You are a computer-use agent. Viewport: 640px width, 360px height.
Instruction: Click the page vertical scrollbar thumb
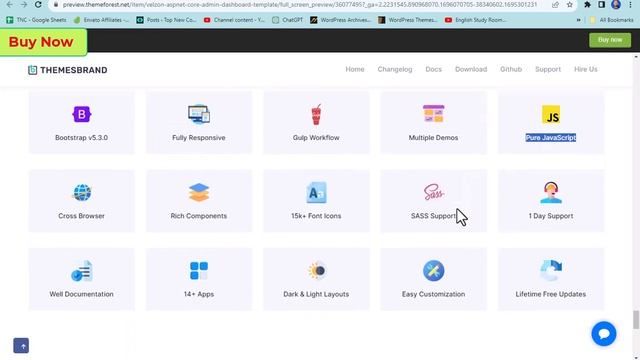tap(636, 319)
